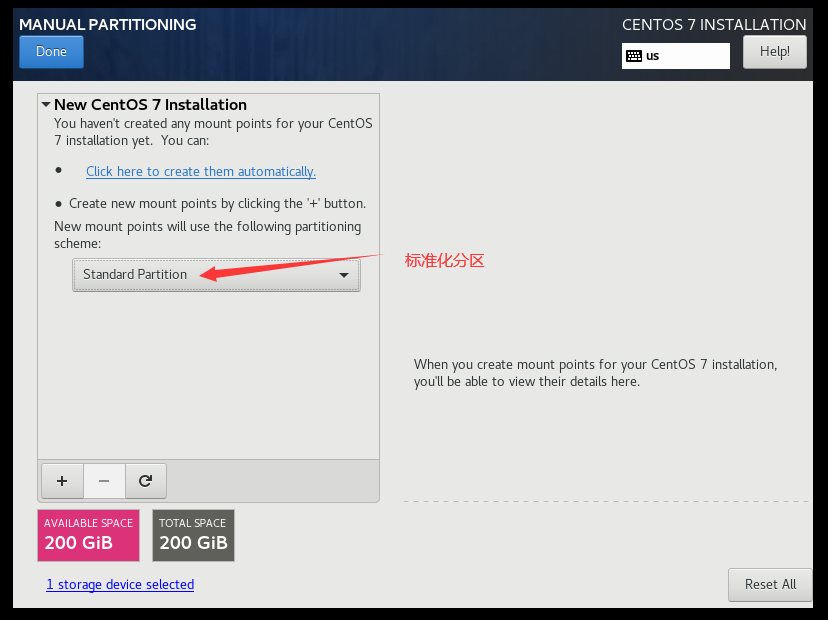Click the keyboard layout icon next to us
This screenshot has width=828, height=620.
tap(634, 56)
